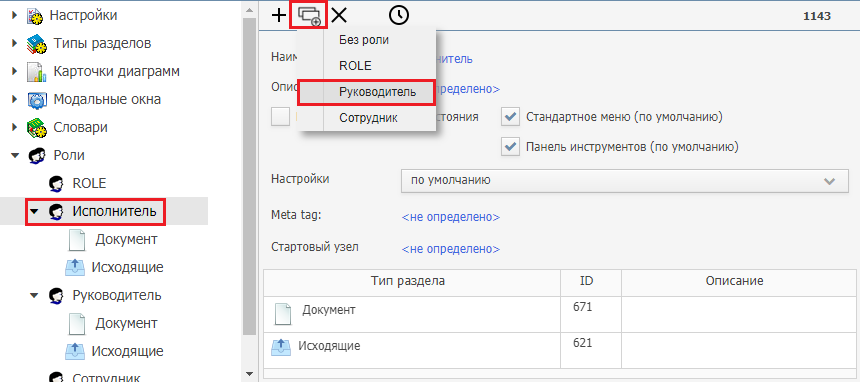Click the plus add icon in toolbar
The image size is (860, 382).
tap(279, 15)
